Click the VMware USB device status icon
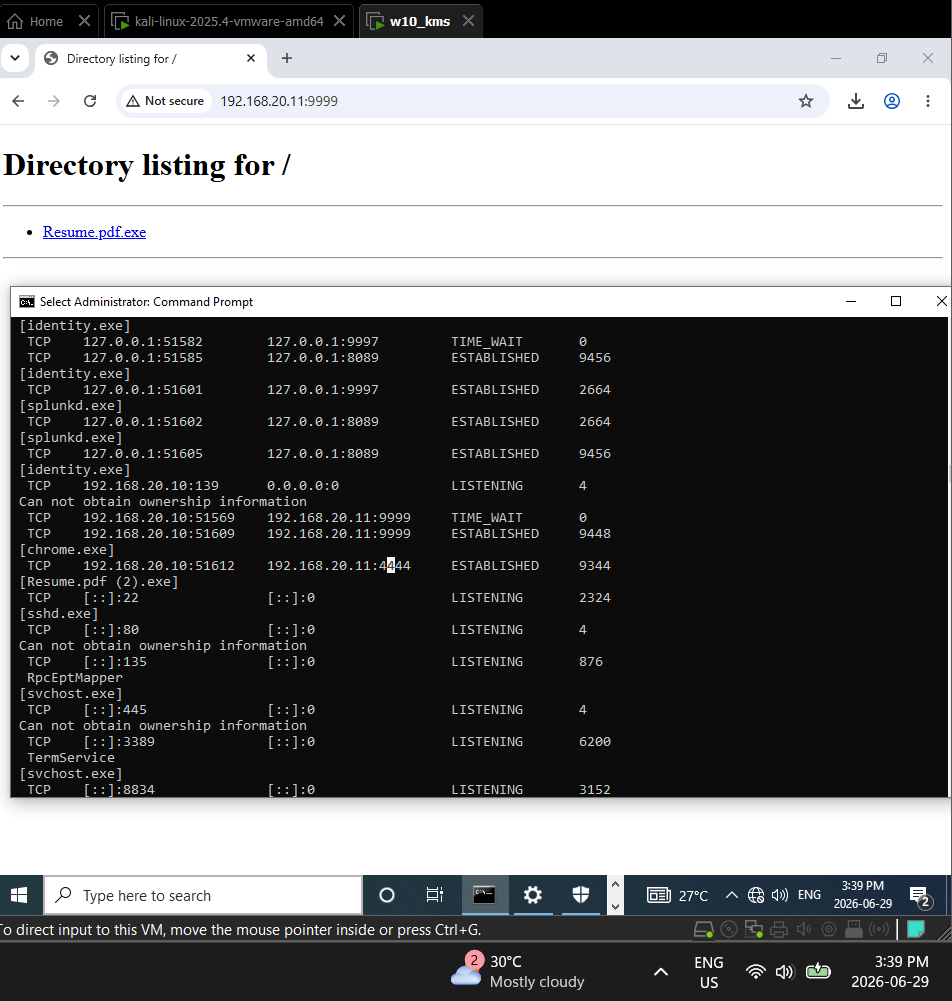This screenshot has height=1001, width=952. [854, 930]
